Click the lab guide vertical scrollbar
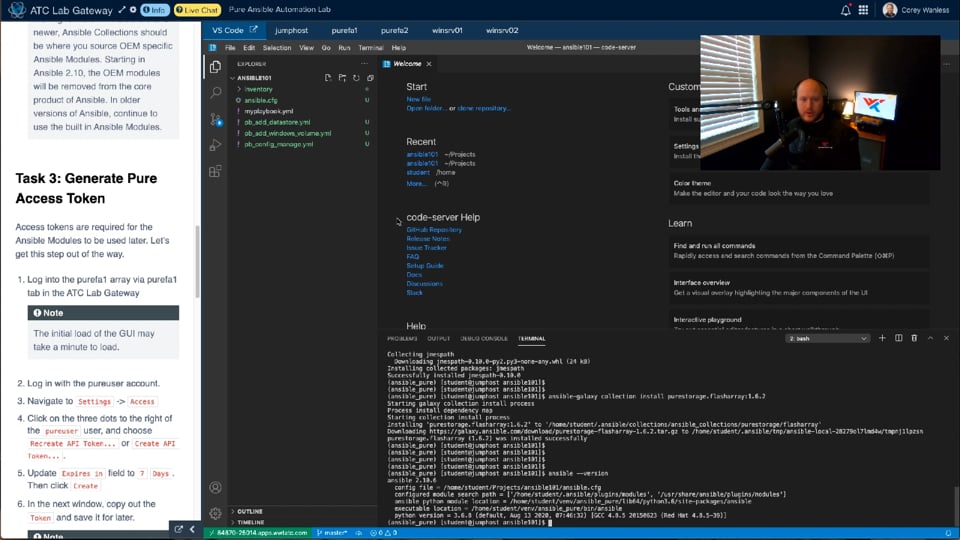The width and height of the screenshot is (960, 540). click(197, 262)
